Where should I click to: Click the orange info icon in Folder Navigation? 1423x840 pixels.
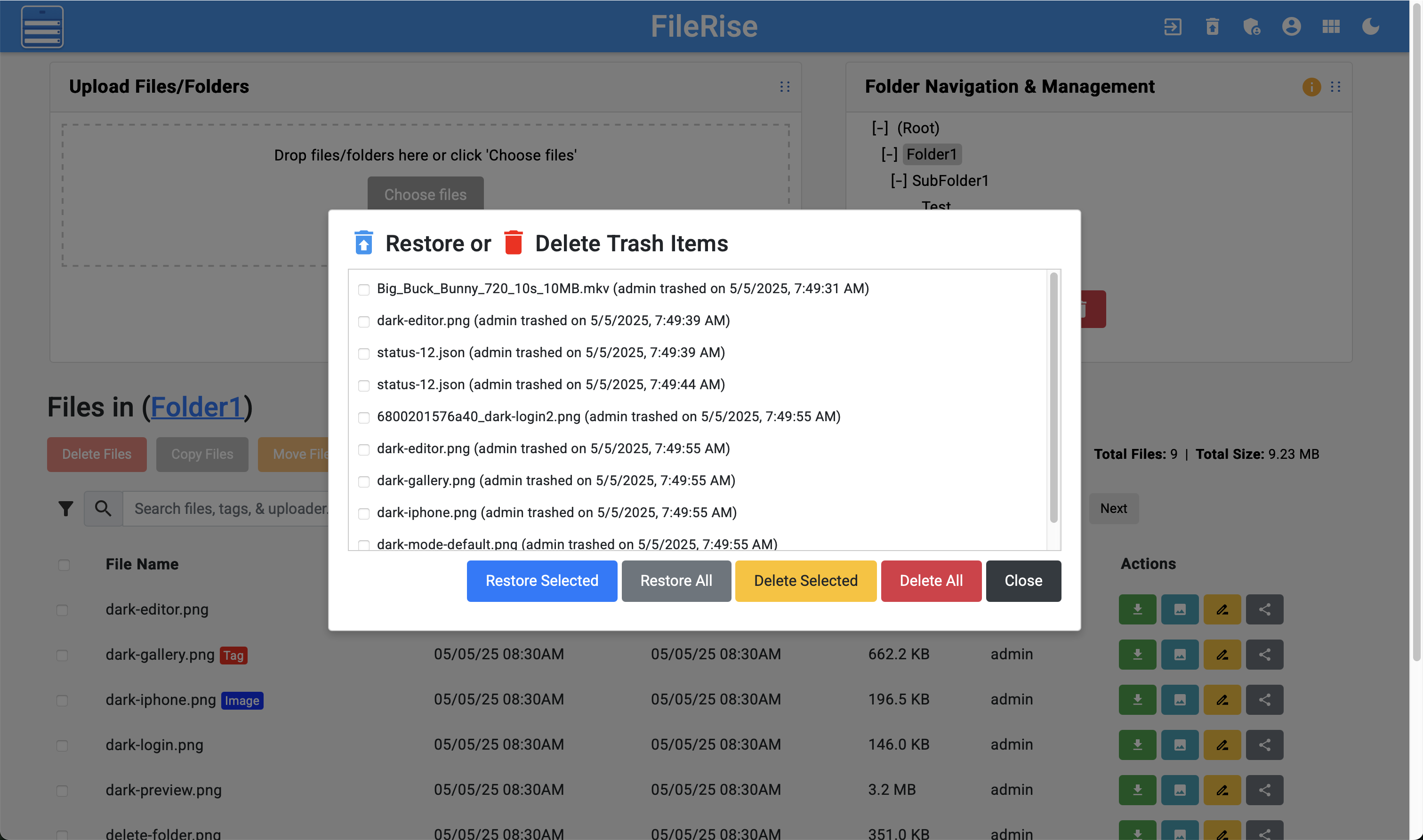(1311, 87)
